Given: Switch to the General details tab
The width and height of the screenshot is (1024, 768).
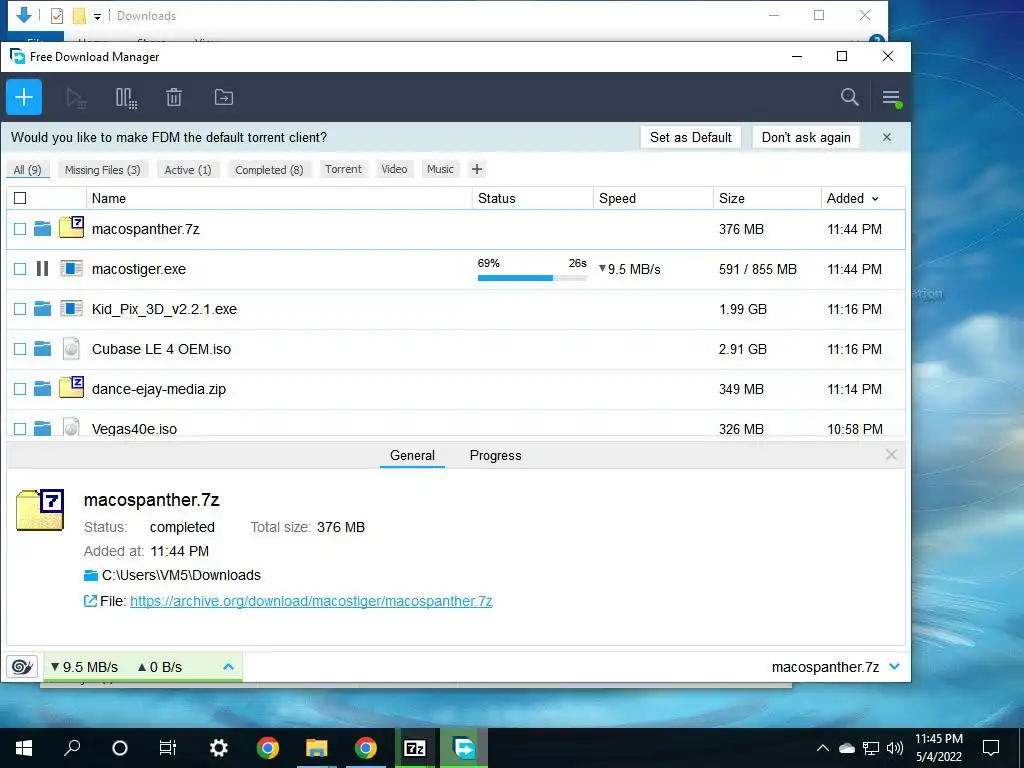Looking at the screenshot, I should coord(412,455).
